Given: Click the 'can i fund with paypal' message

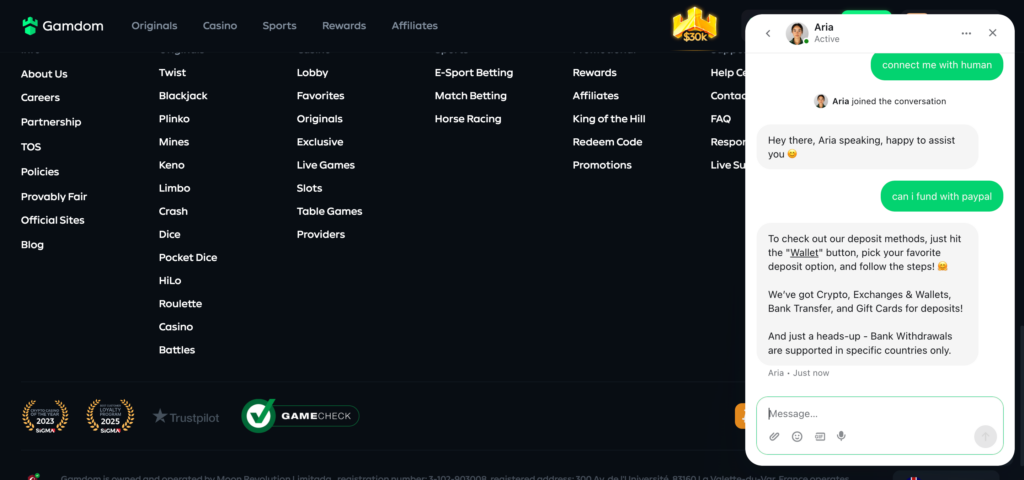Looking at the screenshot, I should (941, 196).
